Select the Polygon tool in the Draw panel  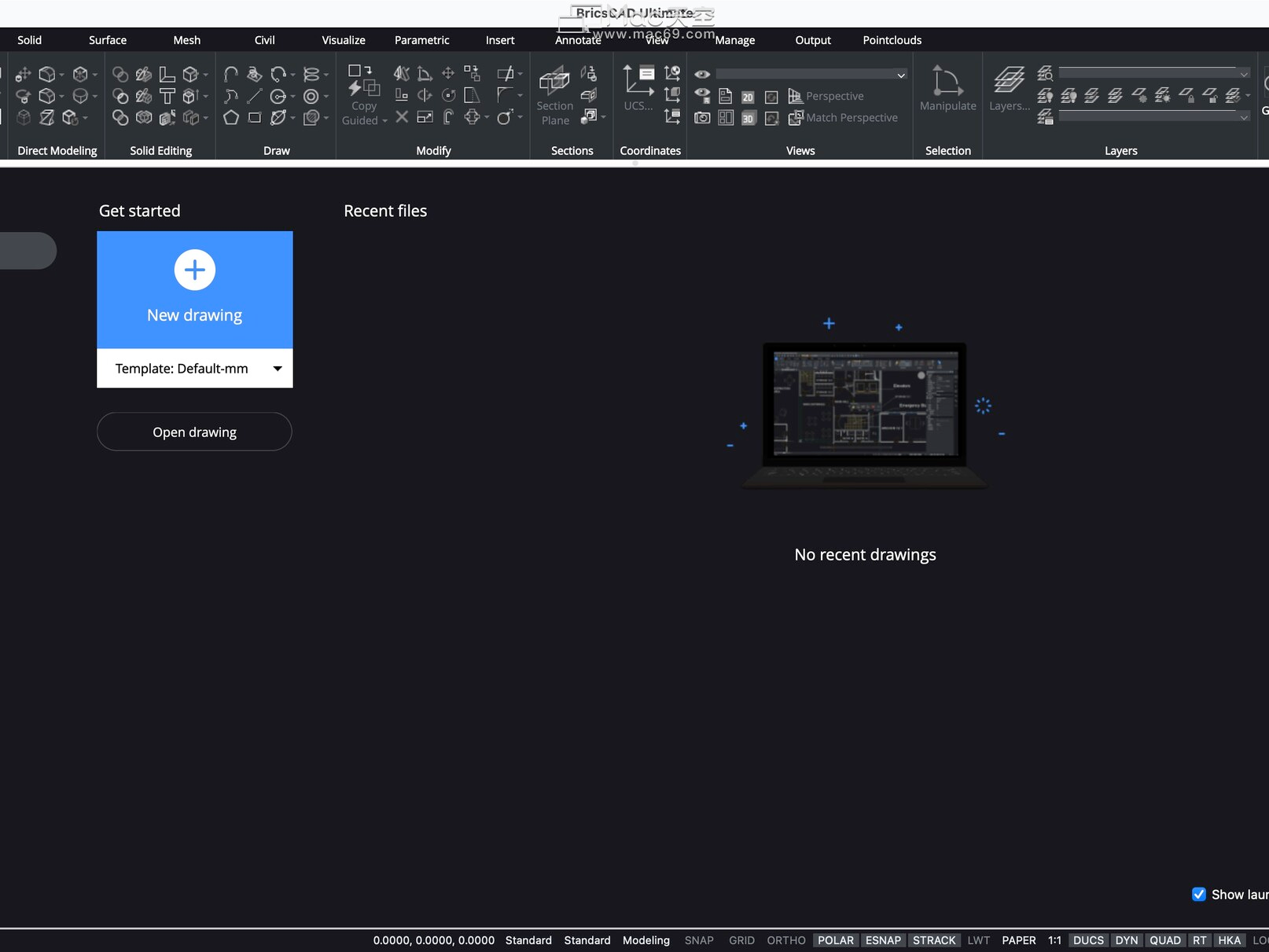pos(231,117)
